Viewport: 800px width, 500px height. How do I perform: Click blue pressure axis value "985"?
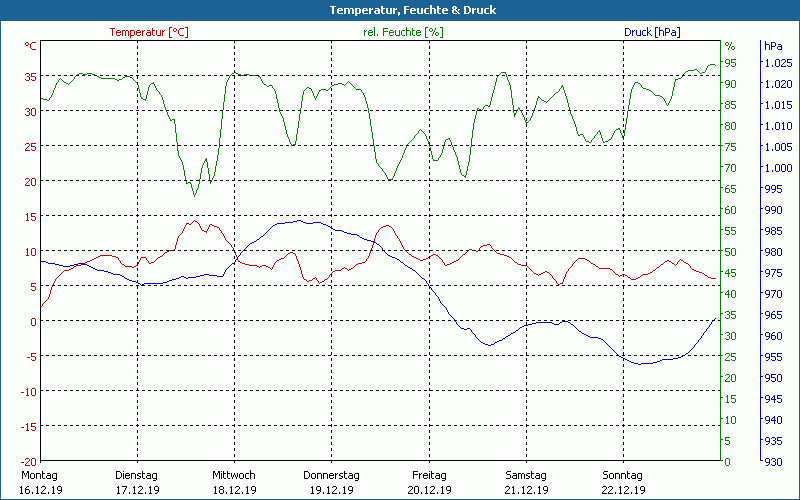pyautogui.click(x=773, y=231)
